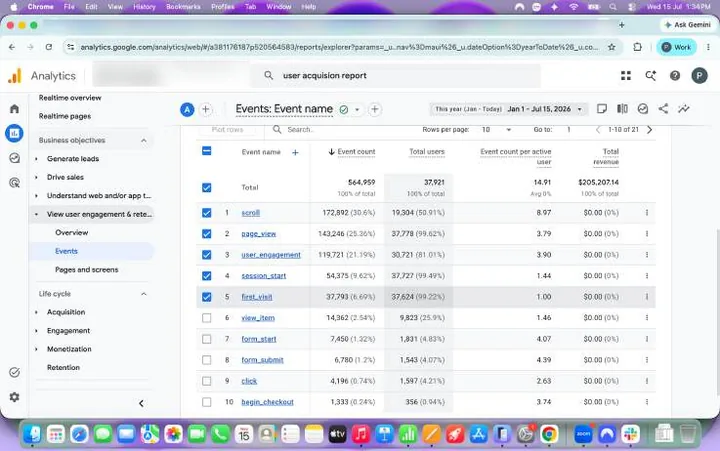
Task: Open the form_submit event link
Action: 262,360
